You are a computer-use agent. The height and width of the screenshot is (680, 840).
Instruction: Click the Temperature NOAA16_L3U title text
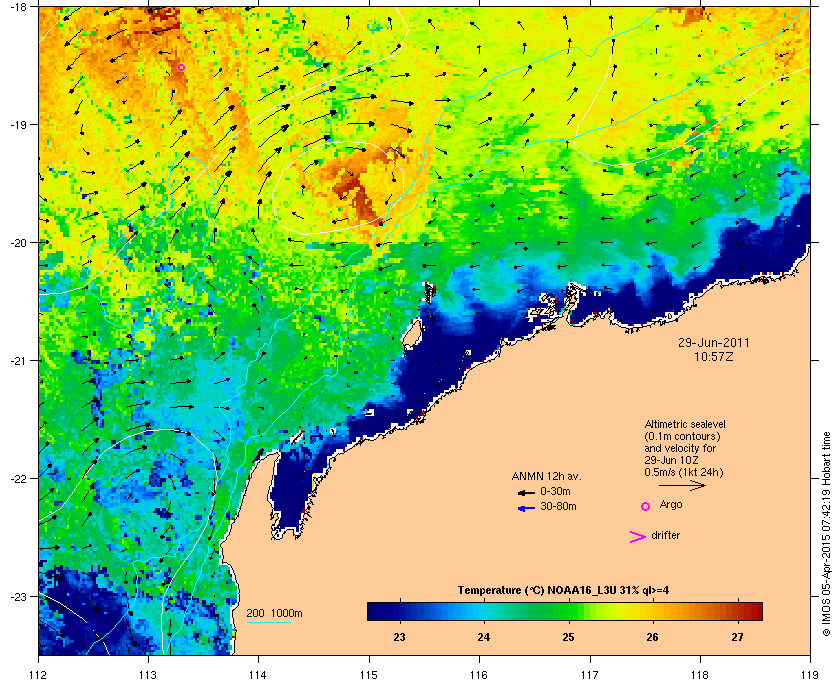(x=563, y=591)
